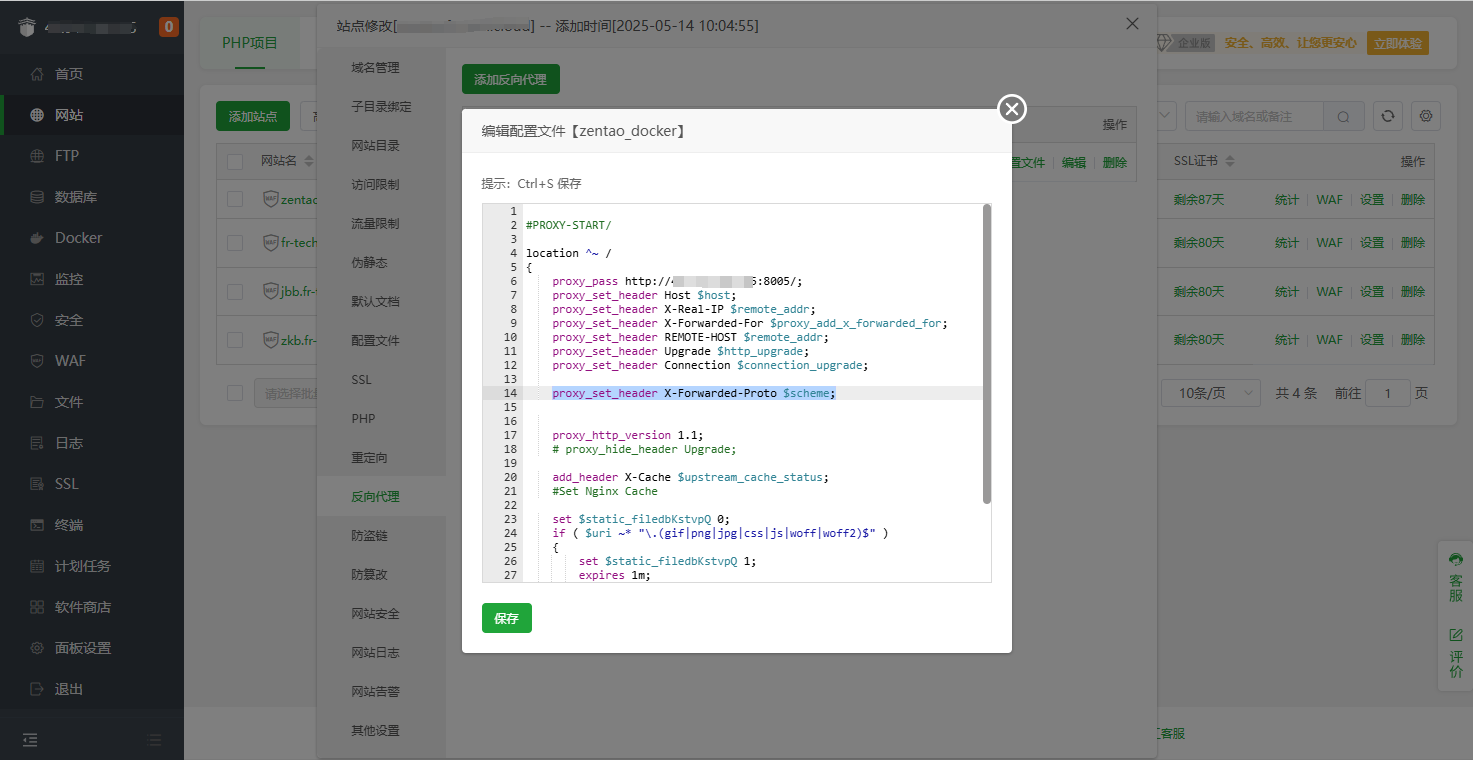Screen dimensions: 1473x760
Task: Sort by the 网站名 column arrows
Action: pyautogui.click(x=309, y=161)
